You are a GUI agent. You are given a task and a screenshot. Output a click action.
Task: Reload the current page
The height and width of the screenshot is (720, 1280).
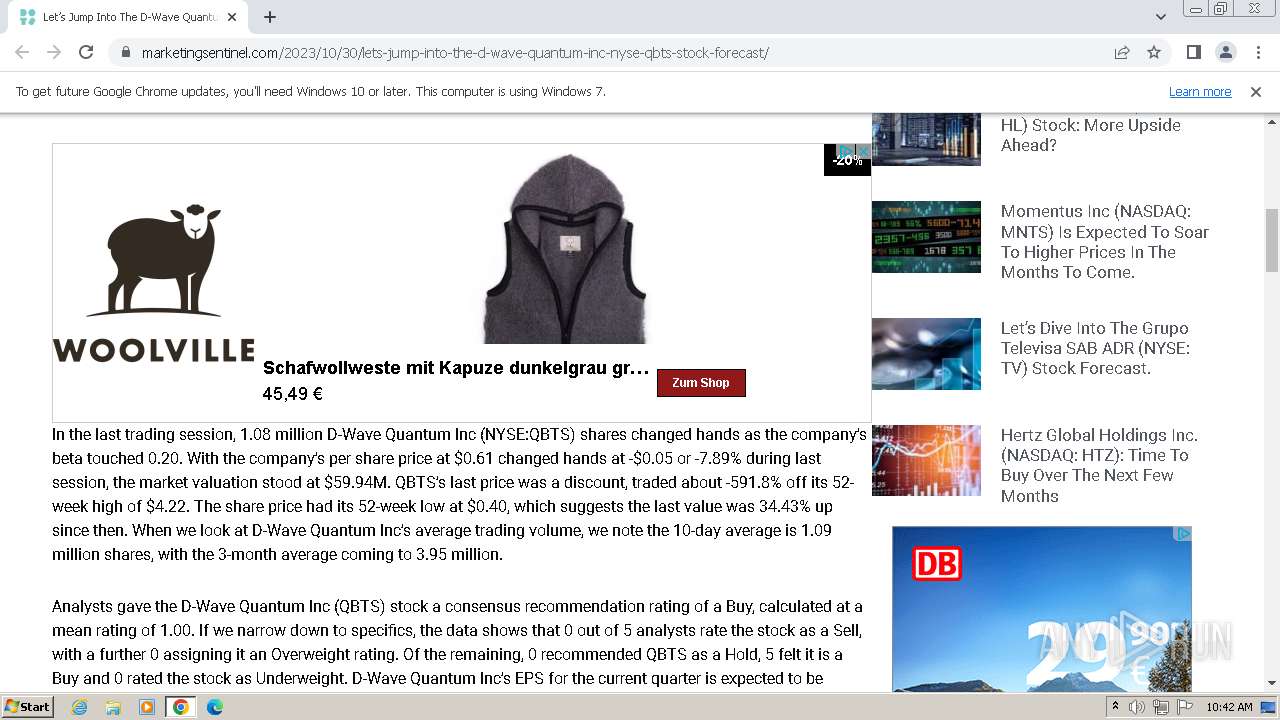86,52
